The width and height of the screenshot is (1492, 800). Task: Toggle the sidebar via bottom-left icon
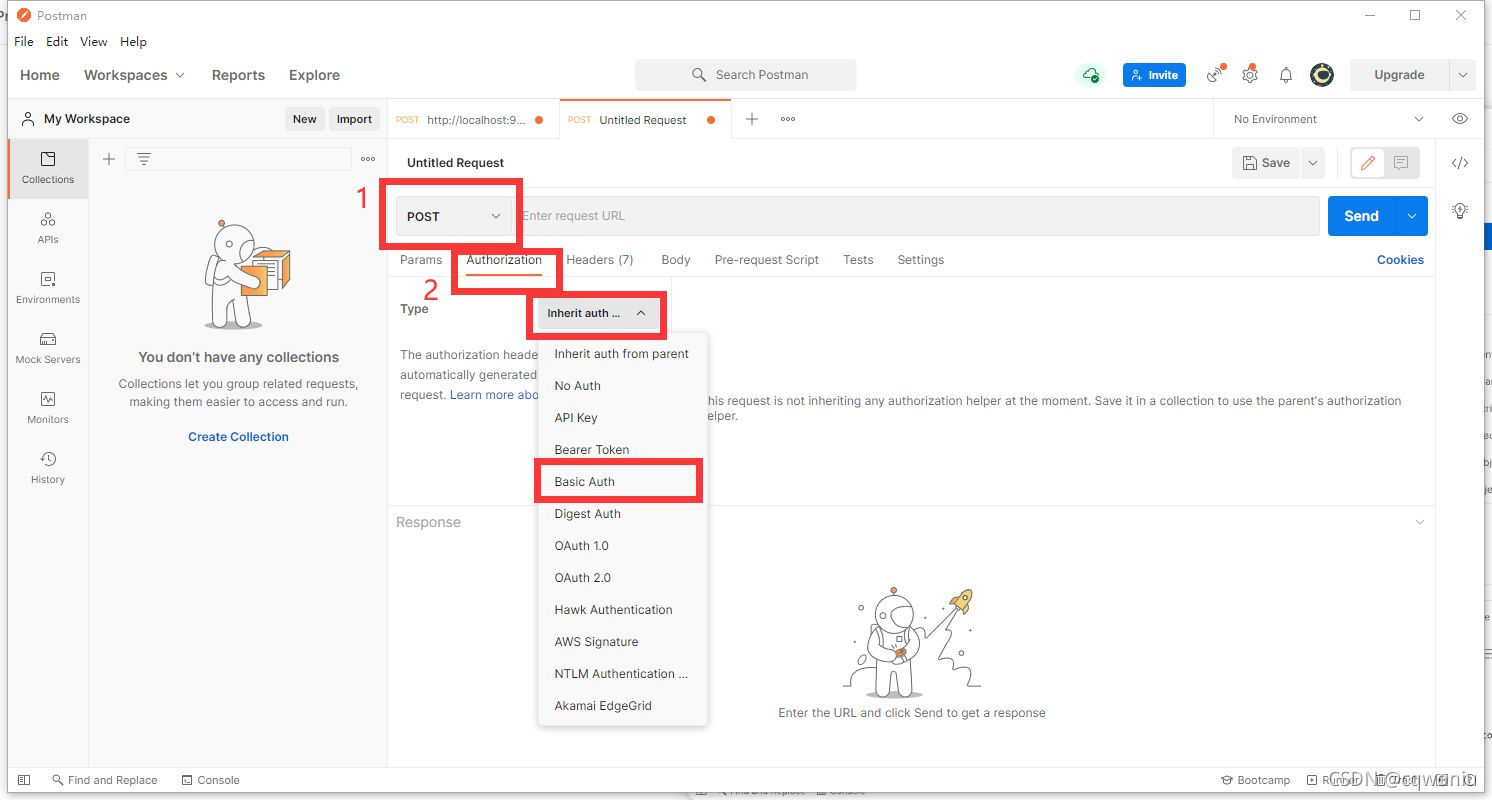click(24, 780)
